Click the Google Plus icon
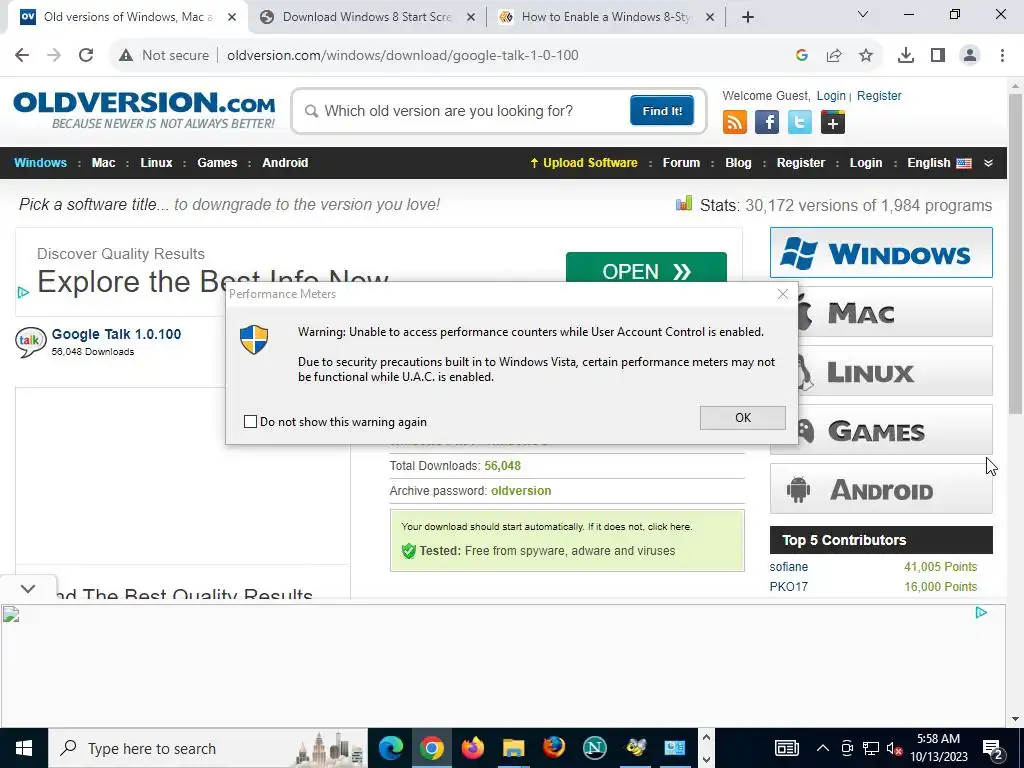Screen dimensions: 1024x768 833,122
